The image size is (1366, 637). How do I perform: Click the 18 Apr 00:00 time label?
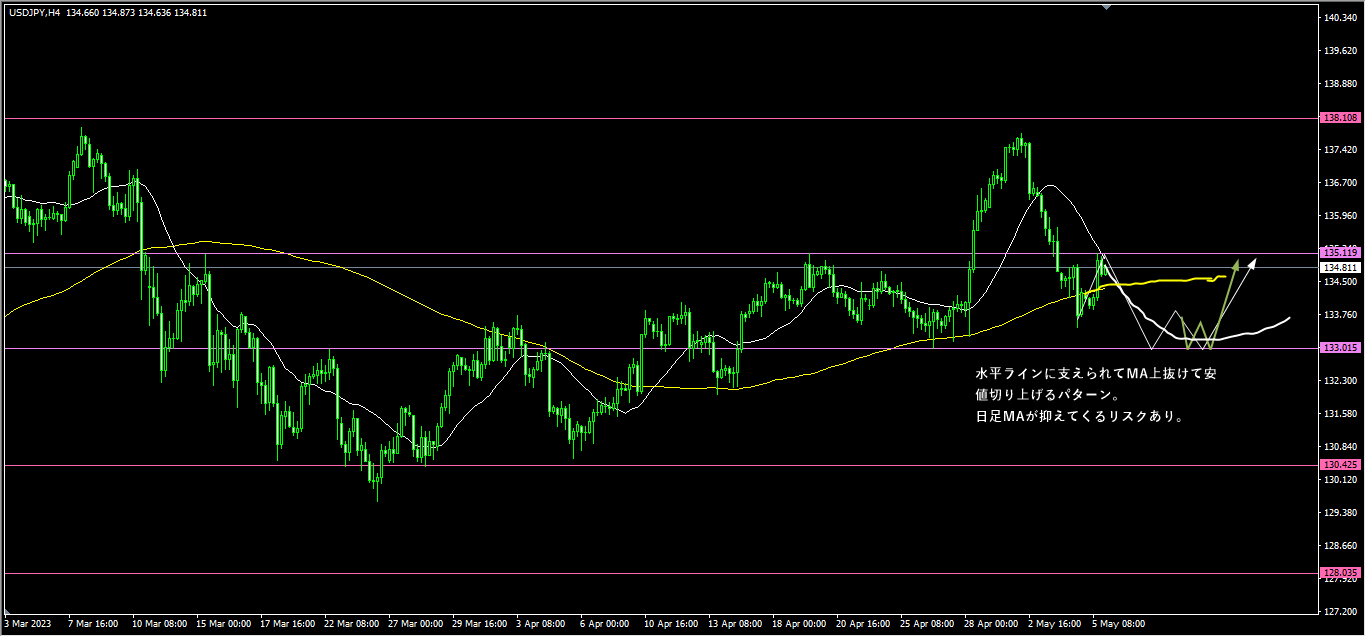click(797, 623)
